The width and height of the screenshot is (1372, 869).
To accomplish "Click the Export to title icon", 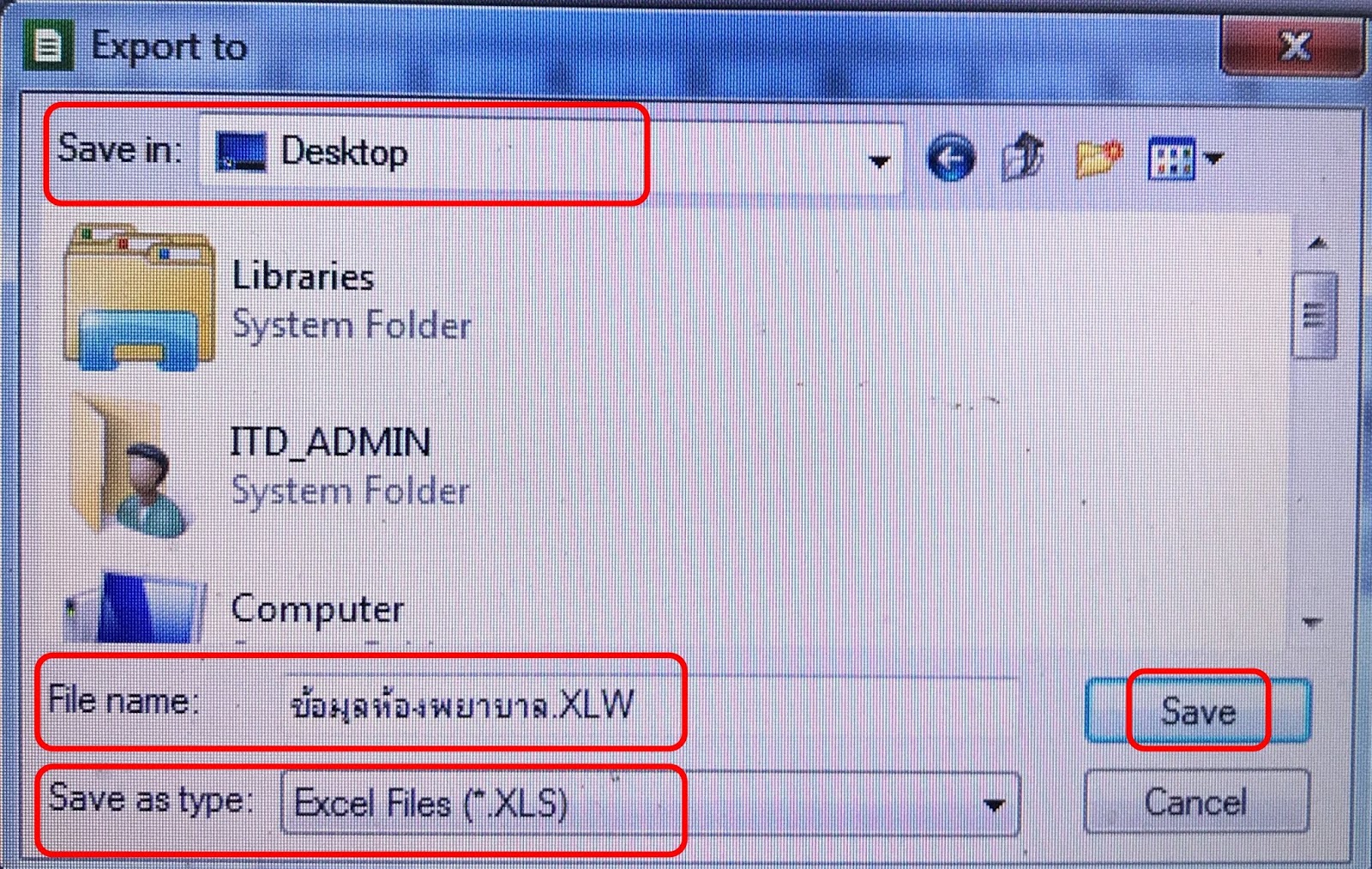I will pos(46,47).
